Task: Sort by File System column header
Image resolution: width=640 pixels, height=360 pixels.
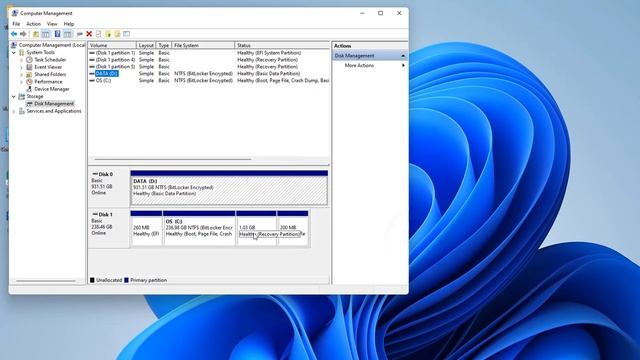Action: coord(203,45)
